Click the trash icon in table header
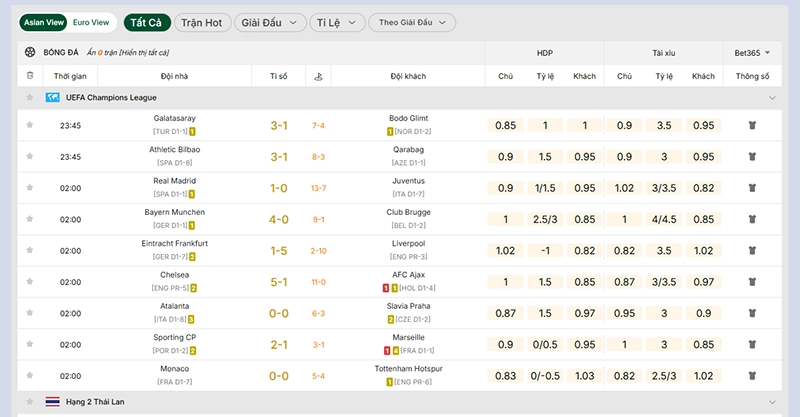The width and height of the screenshot is (800, 417). pos(30,76)
